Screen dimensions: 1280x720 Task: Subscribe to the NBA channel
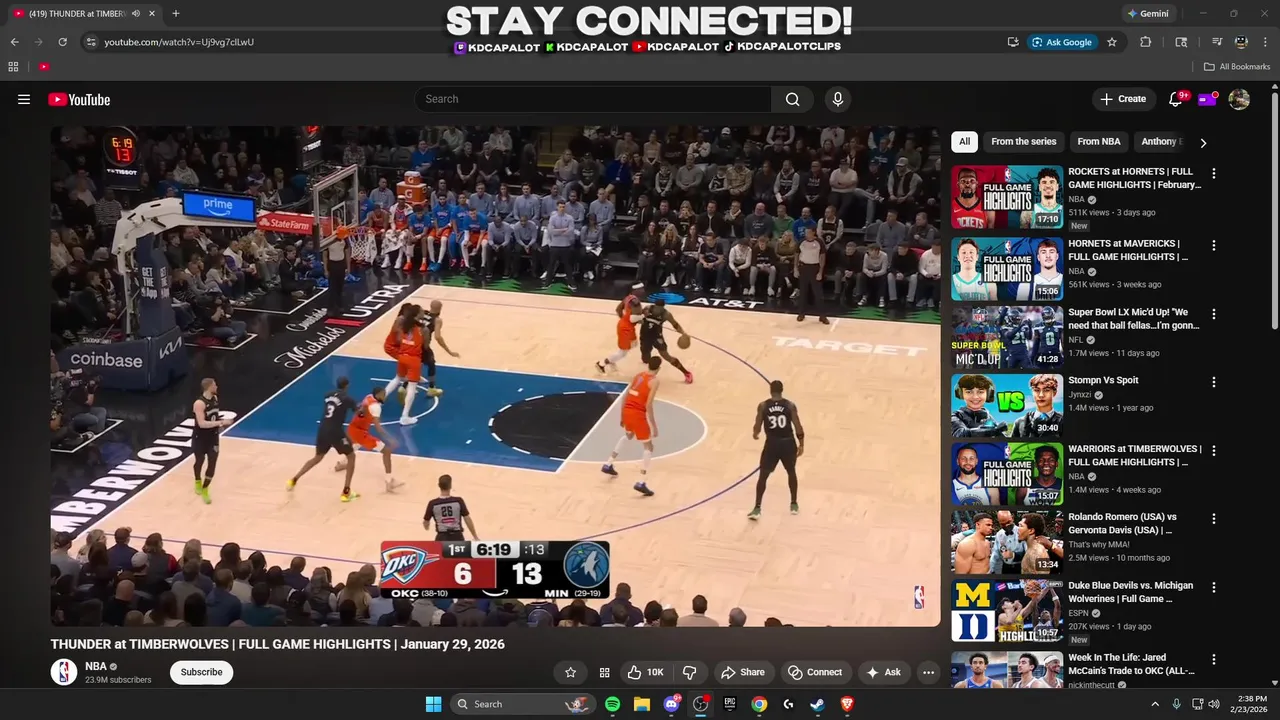[x=201, y=672]
